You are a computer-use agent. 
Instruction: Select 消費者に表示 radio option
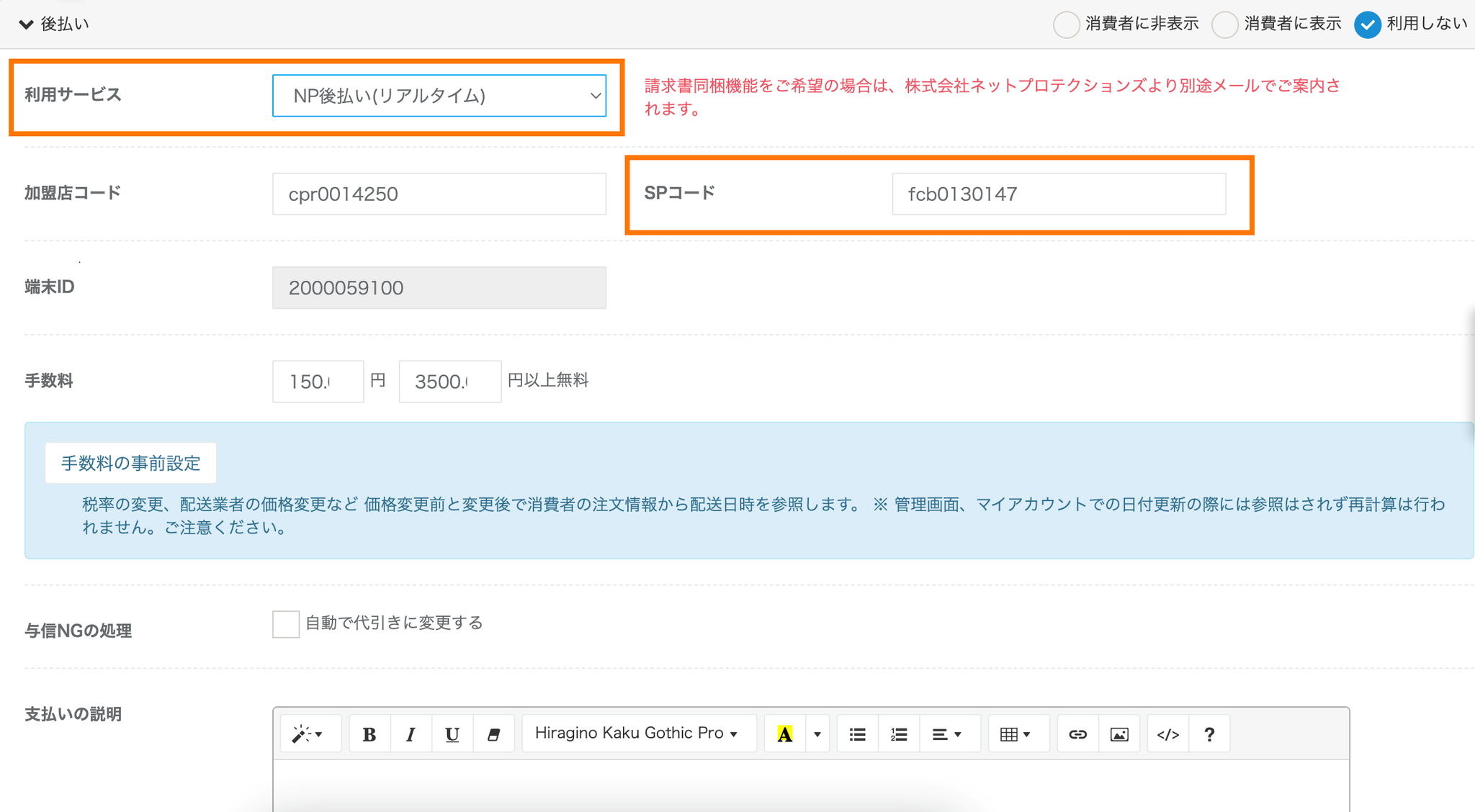pos(1224,24)
